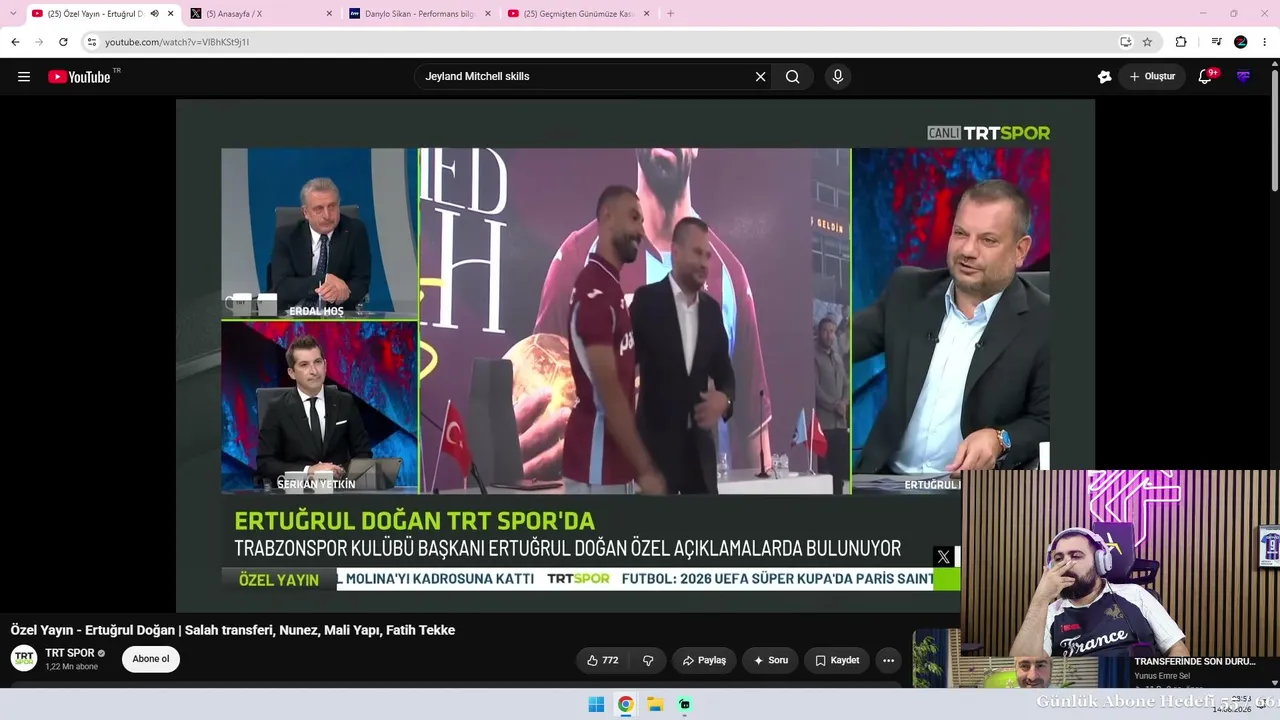This screenshot has height=720, width=1280.
Task: Bookmark this page with the star
Action: pyautogui.click(x=1147, y=42)
